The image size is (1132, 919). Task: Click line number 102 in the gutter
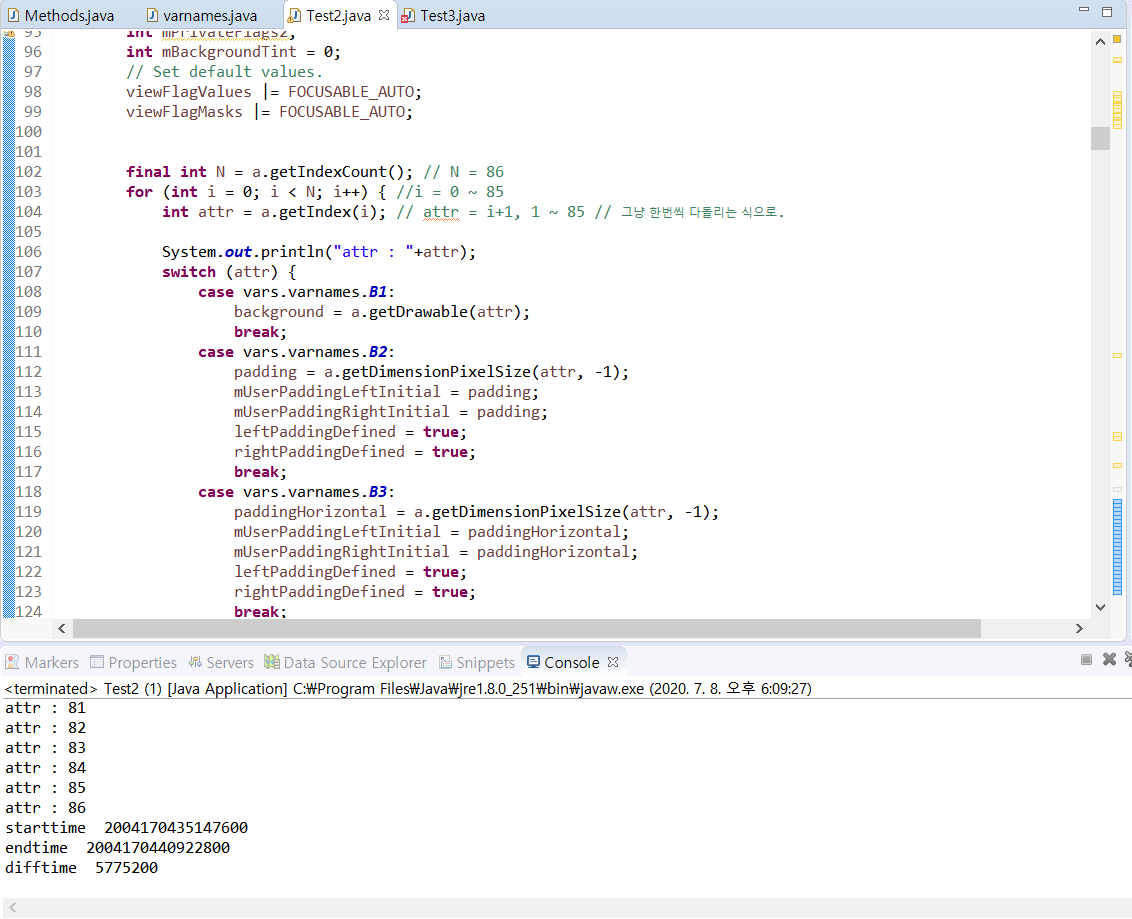click(29, 172)
